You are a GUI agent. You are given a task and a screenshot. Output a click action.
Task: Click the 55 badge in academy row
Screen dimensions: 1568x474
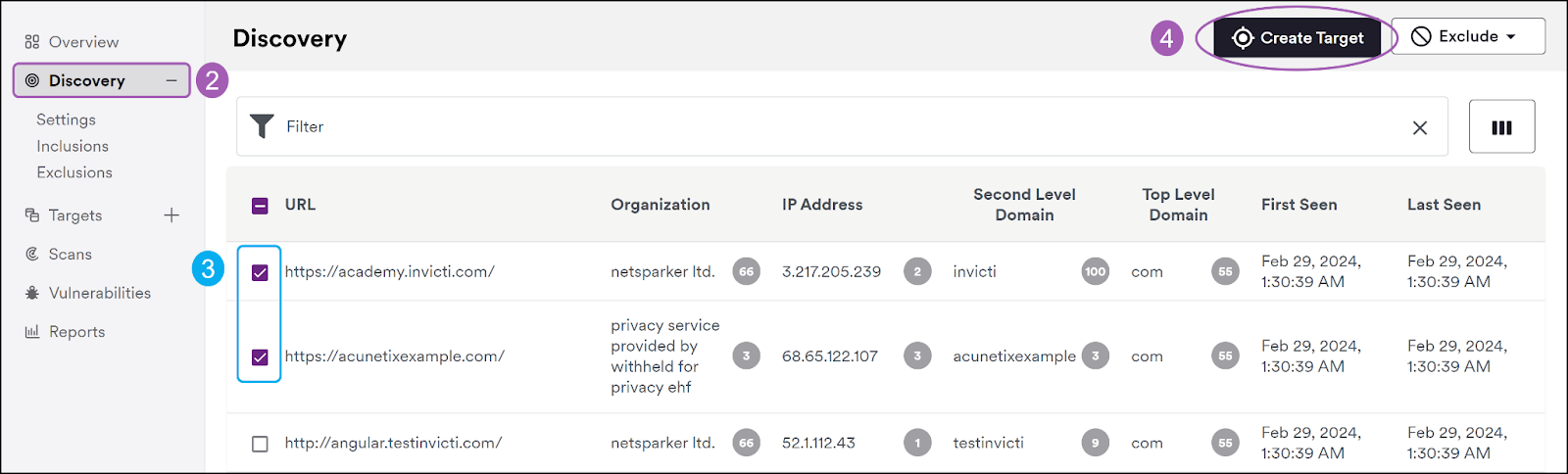tap(1225, 271)
